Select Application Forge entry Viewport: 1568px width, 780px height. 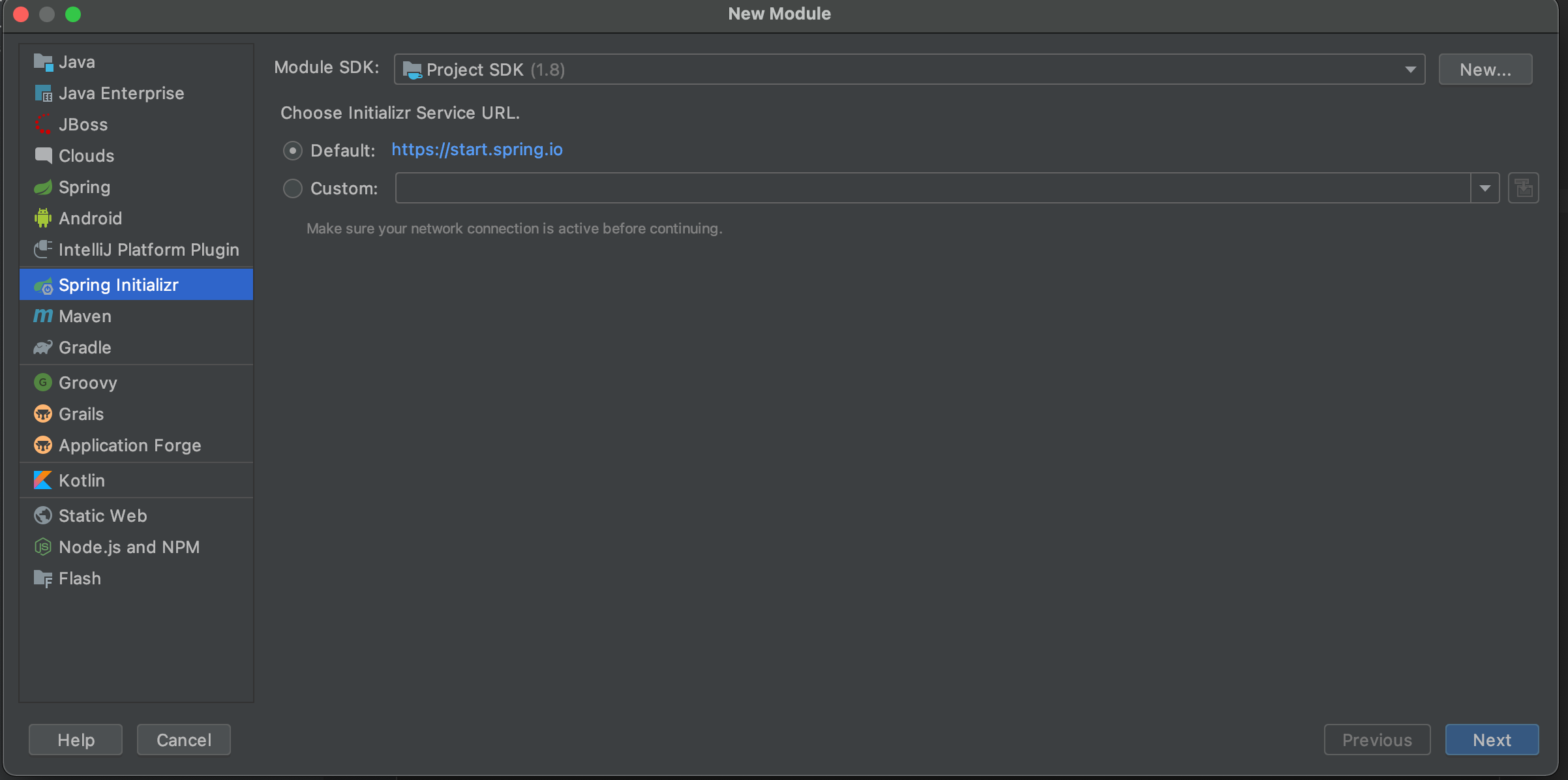(x=136, y=445)
